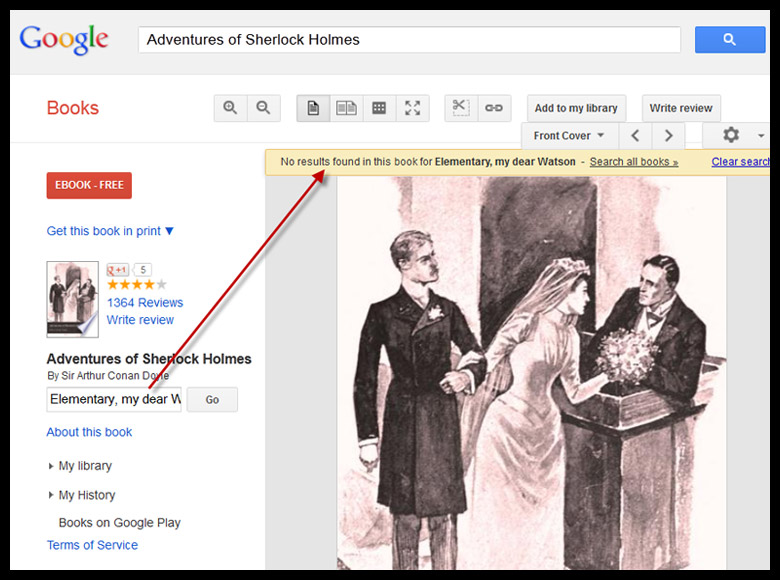Enter full screen mode
Screen dimensions: 780x580
412,108
